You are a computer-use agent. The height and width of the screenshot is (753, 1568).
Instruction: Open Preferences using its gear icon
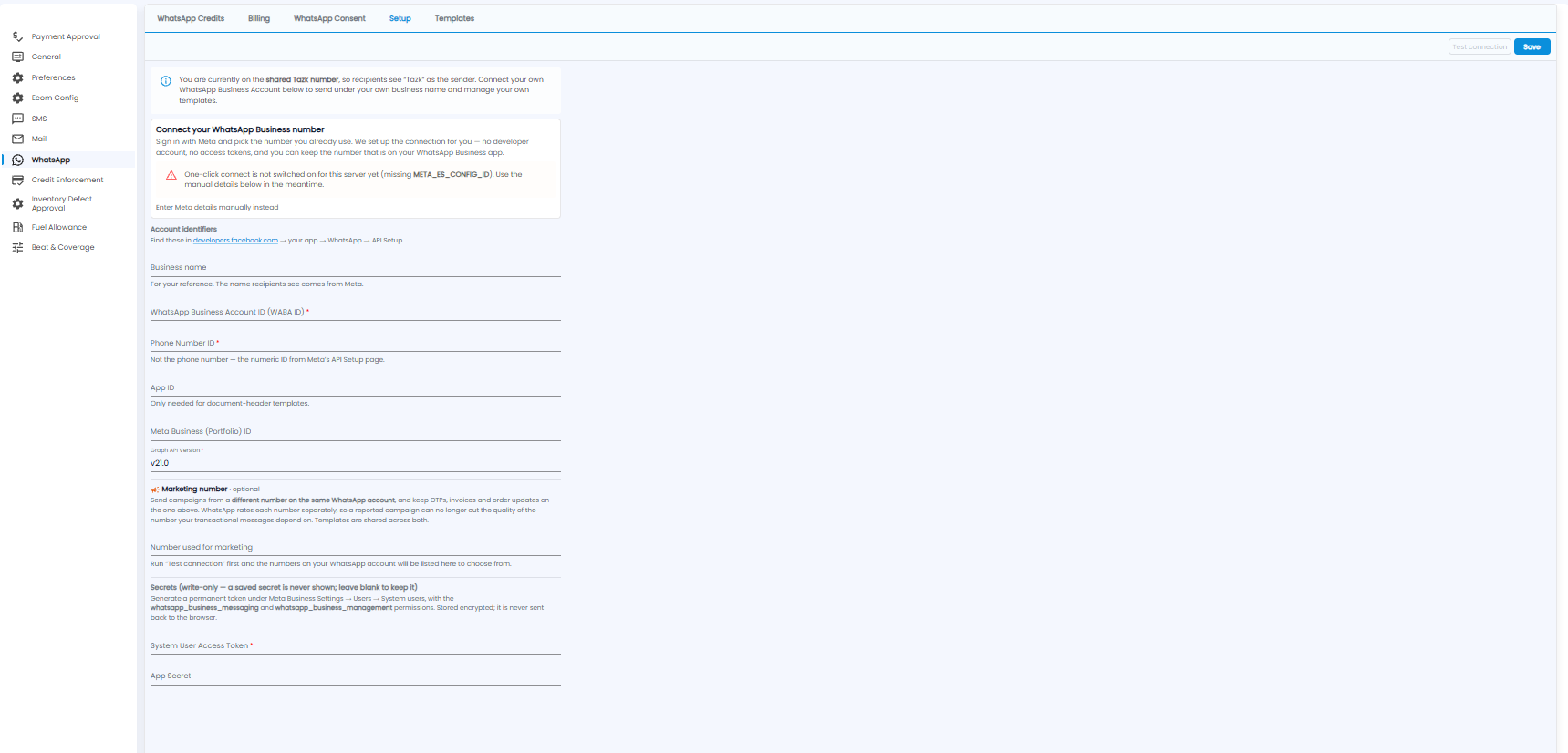click(x=17, y=77)
